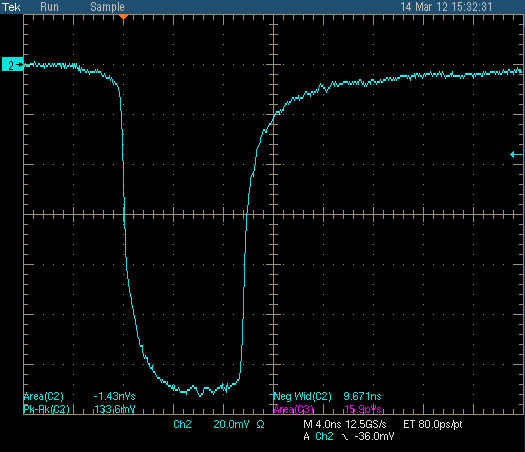
Task: Click the 12.5GS/s sample rate readout
Action: [x=366, y=424]
